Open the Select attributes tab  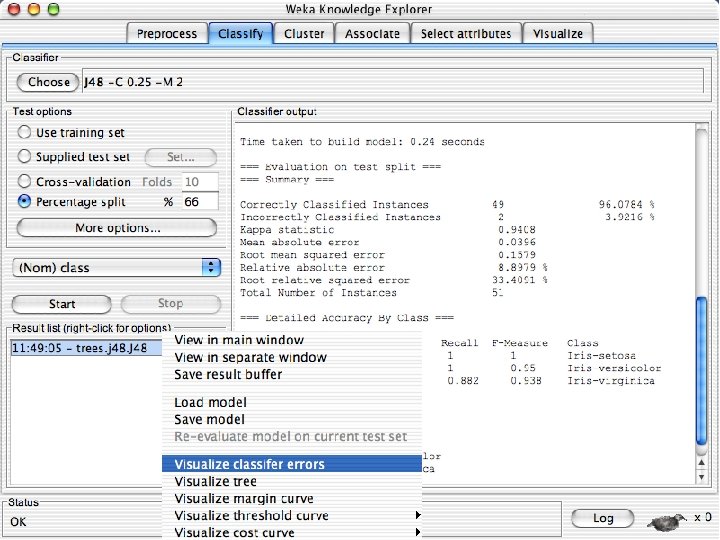[x=466, y=34]
